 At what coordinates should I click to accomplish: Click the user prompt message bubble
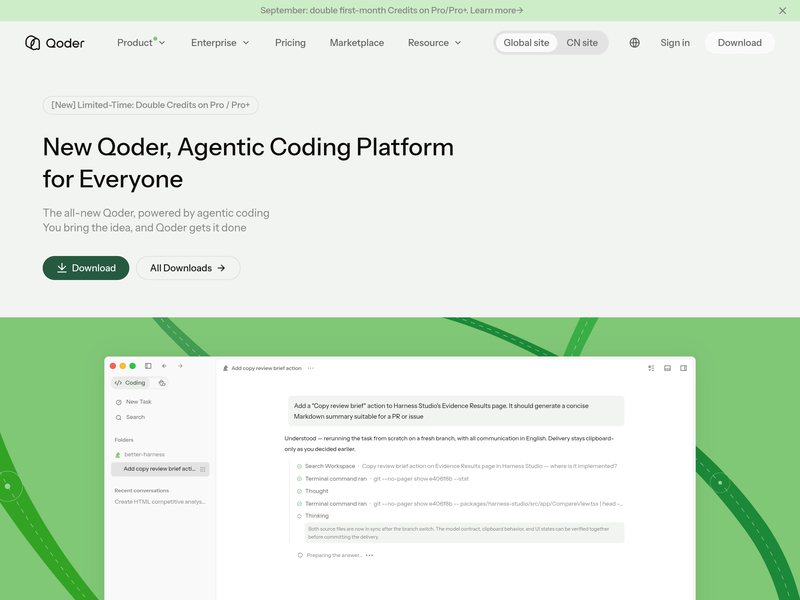pyautogui.click(x=456, y=411)
